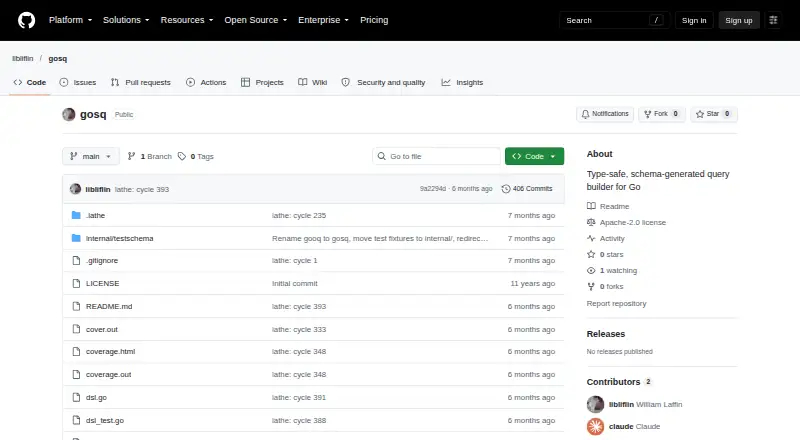Open the LICENSE file

tap(103, 283)
